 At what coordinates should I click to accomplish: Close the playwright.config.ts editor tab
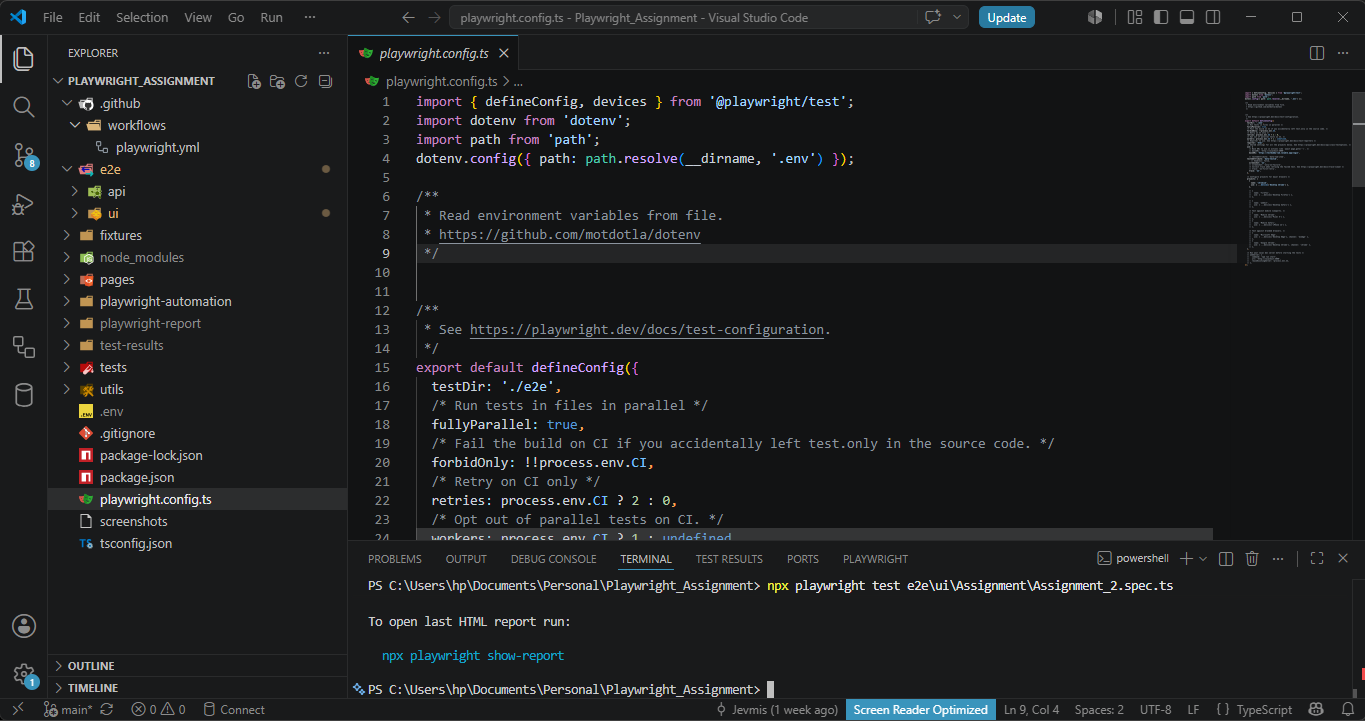click(503, 53)
